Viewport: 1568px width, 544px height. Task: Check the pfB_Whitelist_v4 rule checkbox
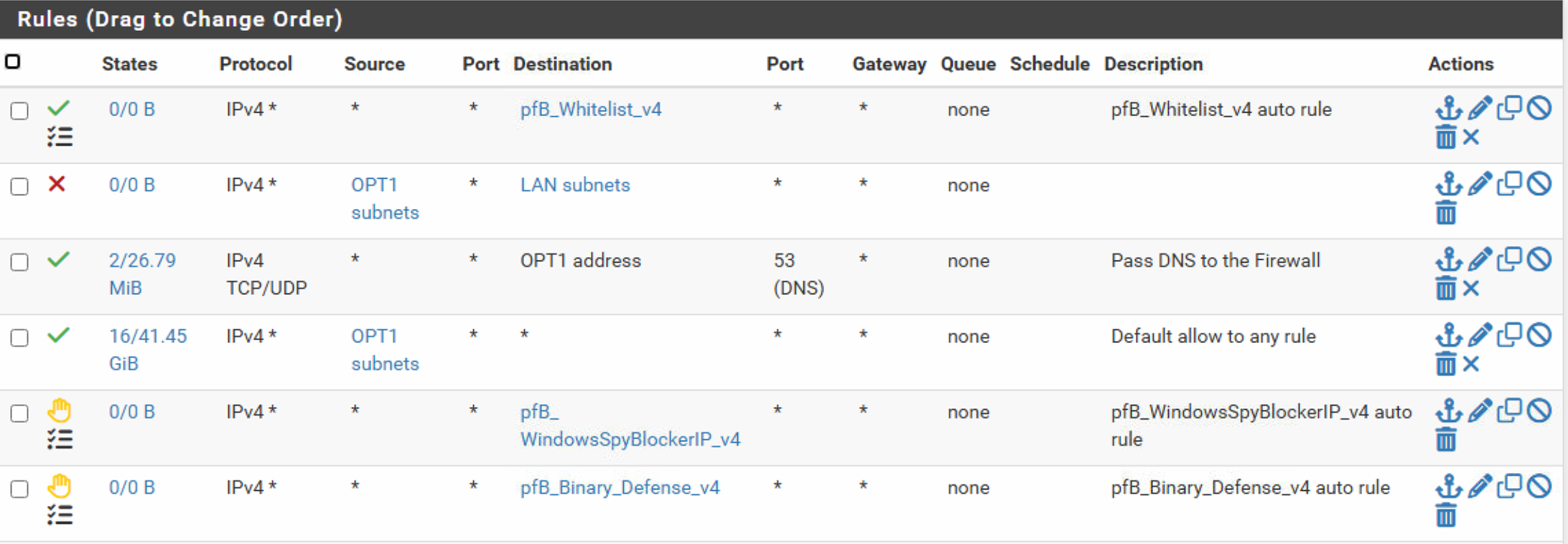point(19,111)
